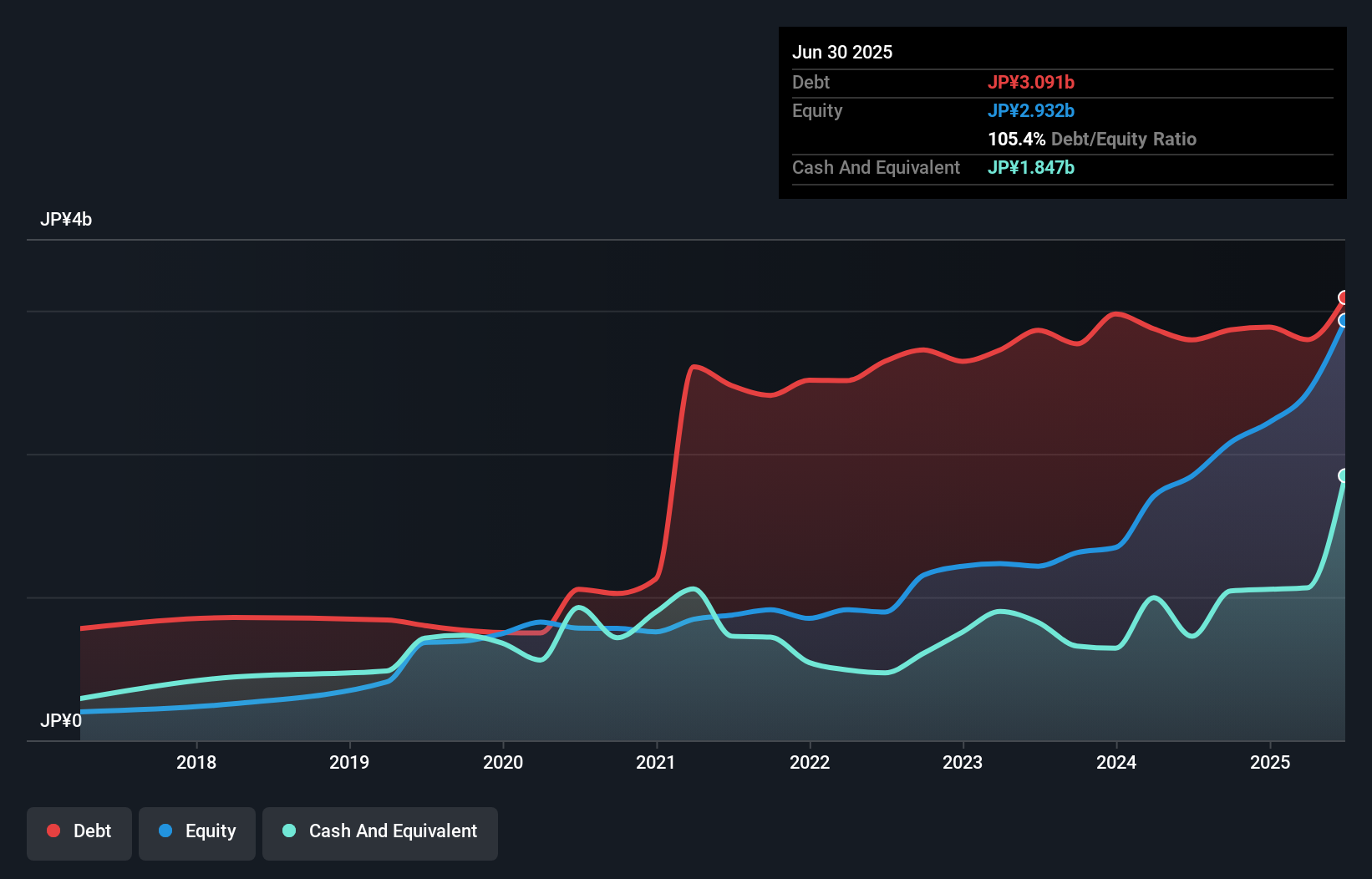Hide the Equity series via legend
The height and width of the screenshot is (879, 1372).
coord(196,831)
